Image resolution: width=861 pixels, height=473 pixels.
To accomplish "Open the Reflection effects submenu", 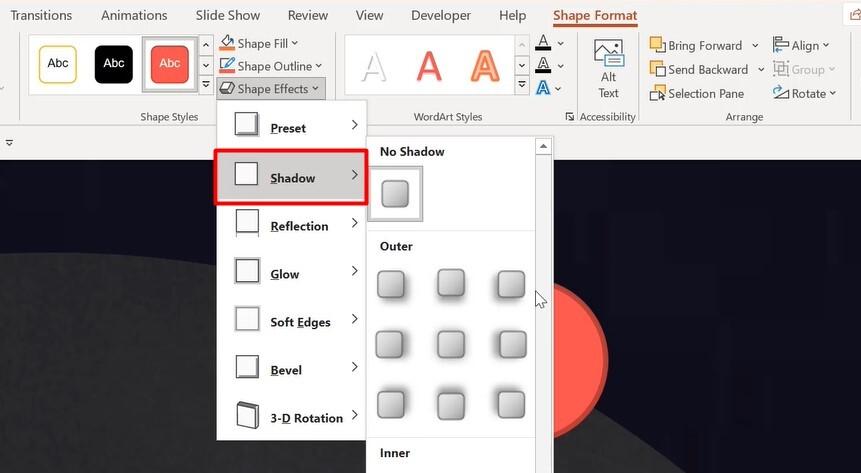I will (x=292, y=225).
